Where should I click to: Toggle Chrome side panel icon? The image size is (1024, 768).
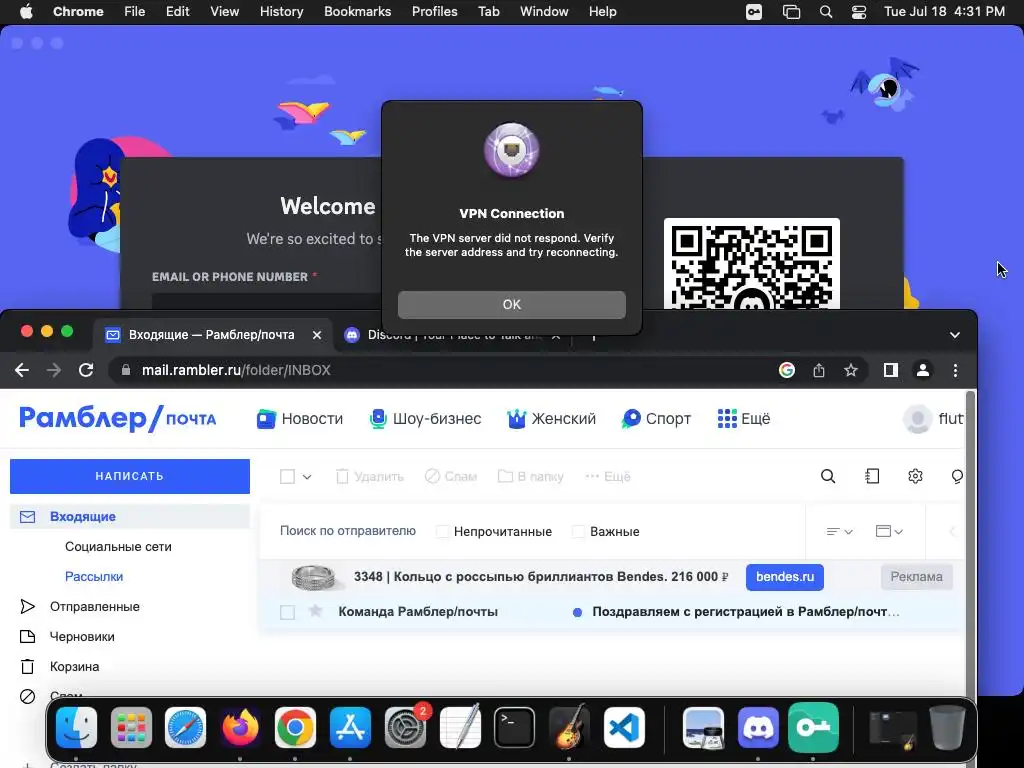pos(891,370)
